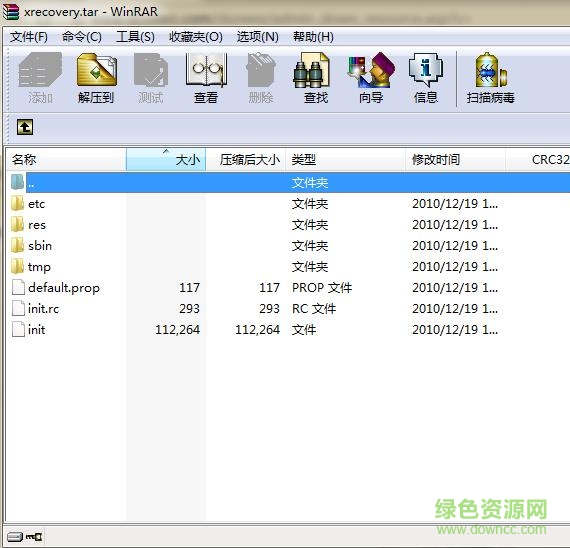Sort by Modified (修改时间) column header
Viewport: 570px width, 548px height.
[x=455, y=159]
